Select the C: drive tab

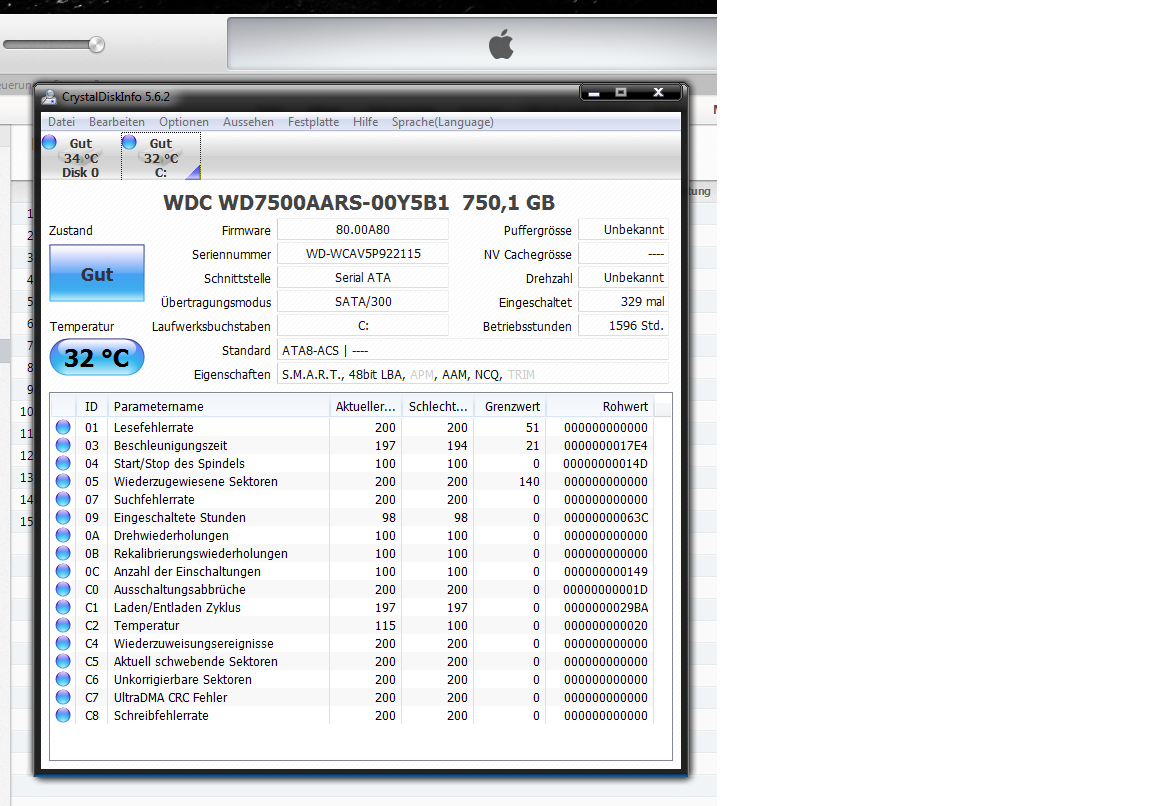161,157
